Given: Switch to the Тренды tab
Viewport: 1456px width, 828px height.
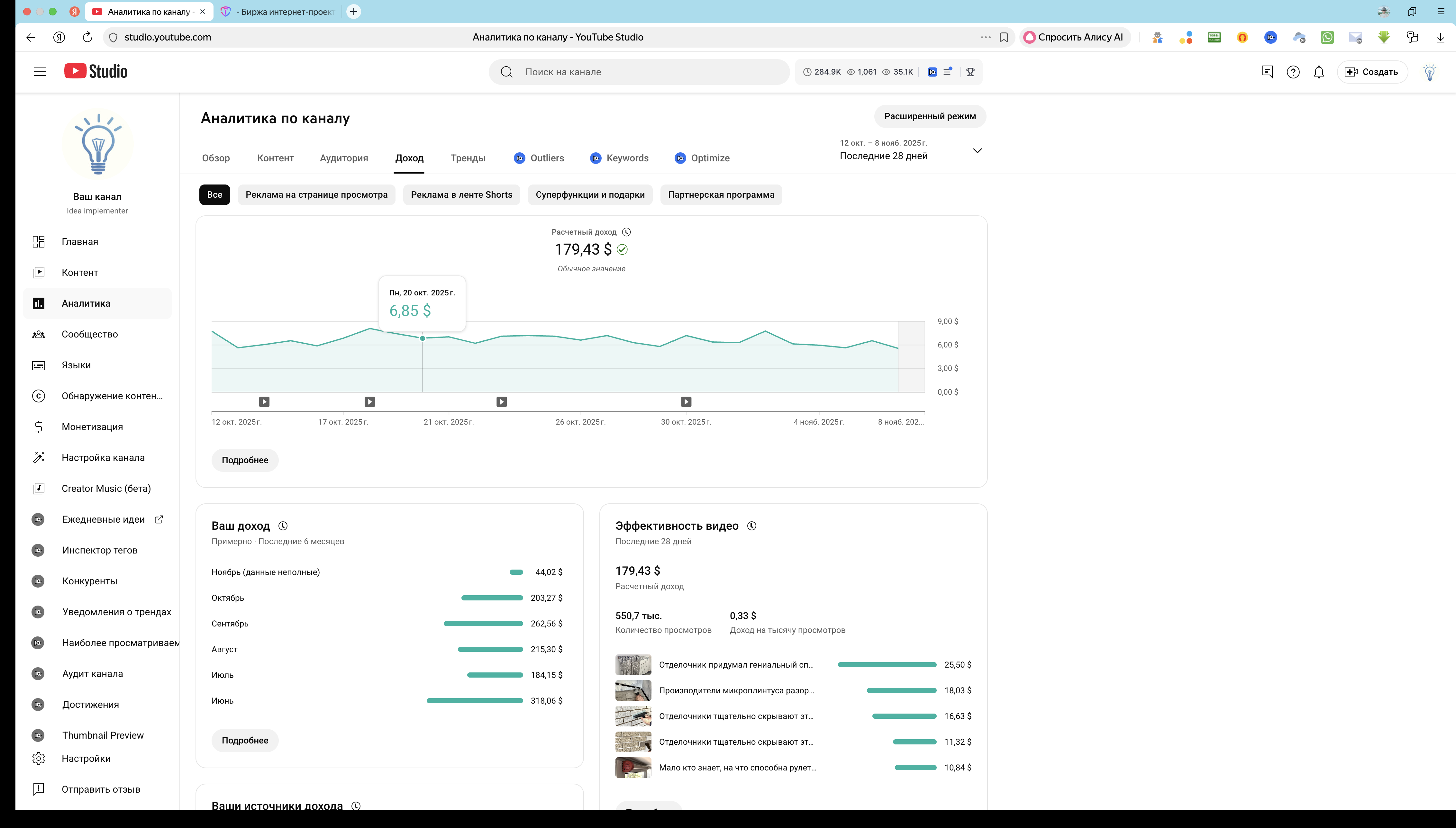Looking at the screenshot, I should 468,158.
